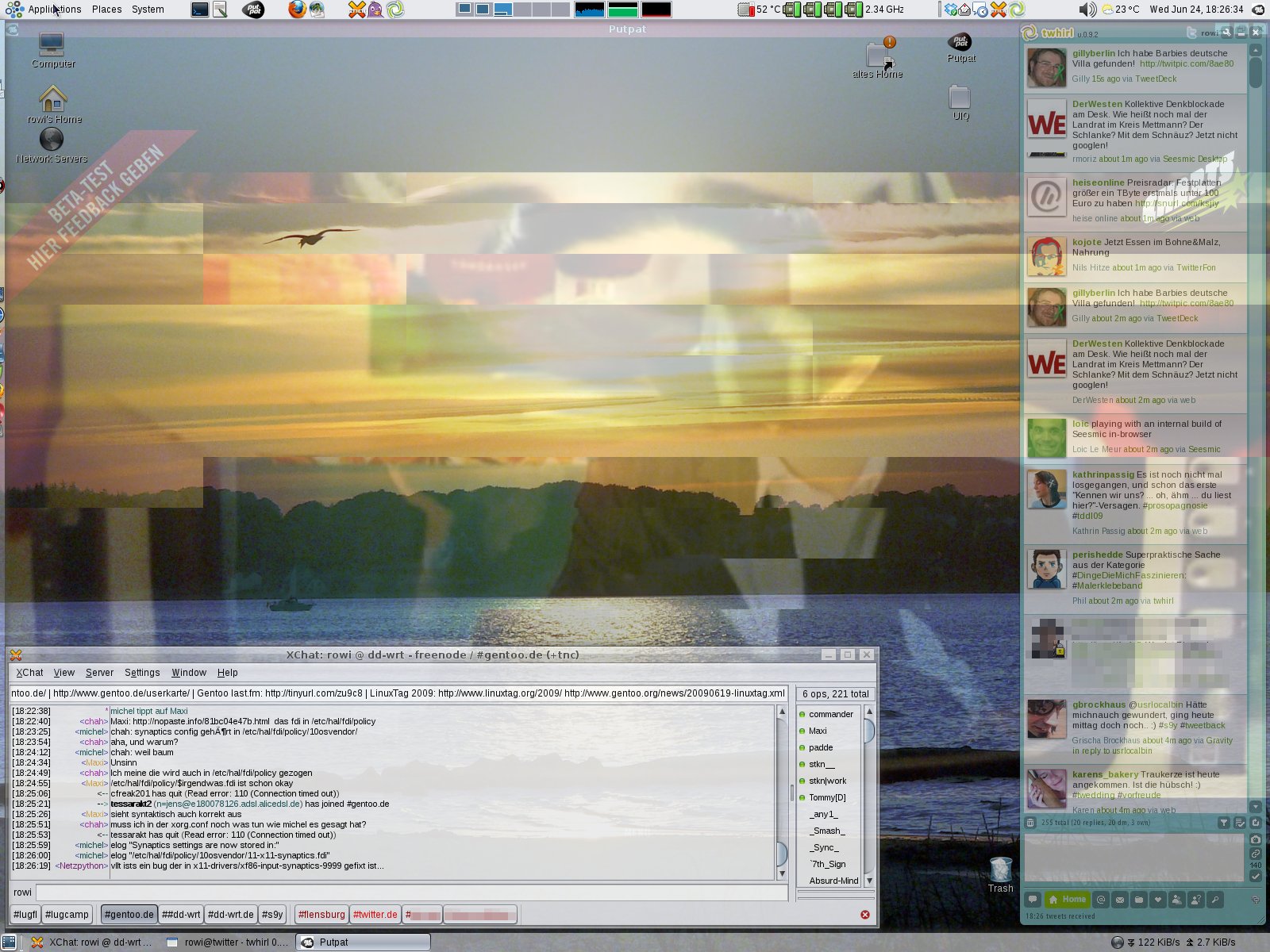Open the Terminal launcher in the top panel

point(200,10)
